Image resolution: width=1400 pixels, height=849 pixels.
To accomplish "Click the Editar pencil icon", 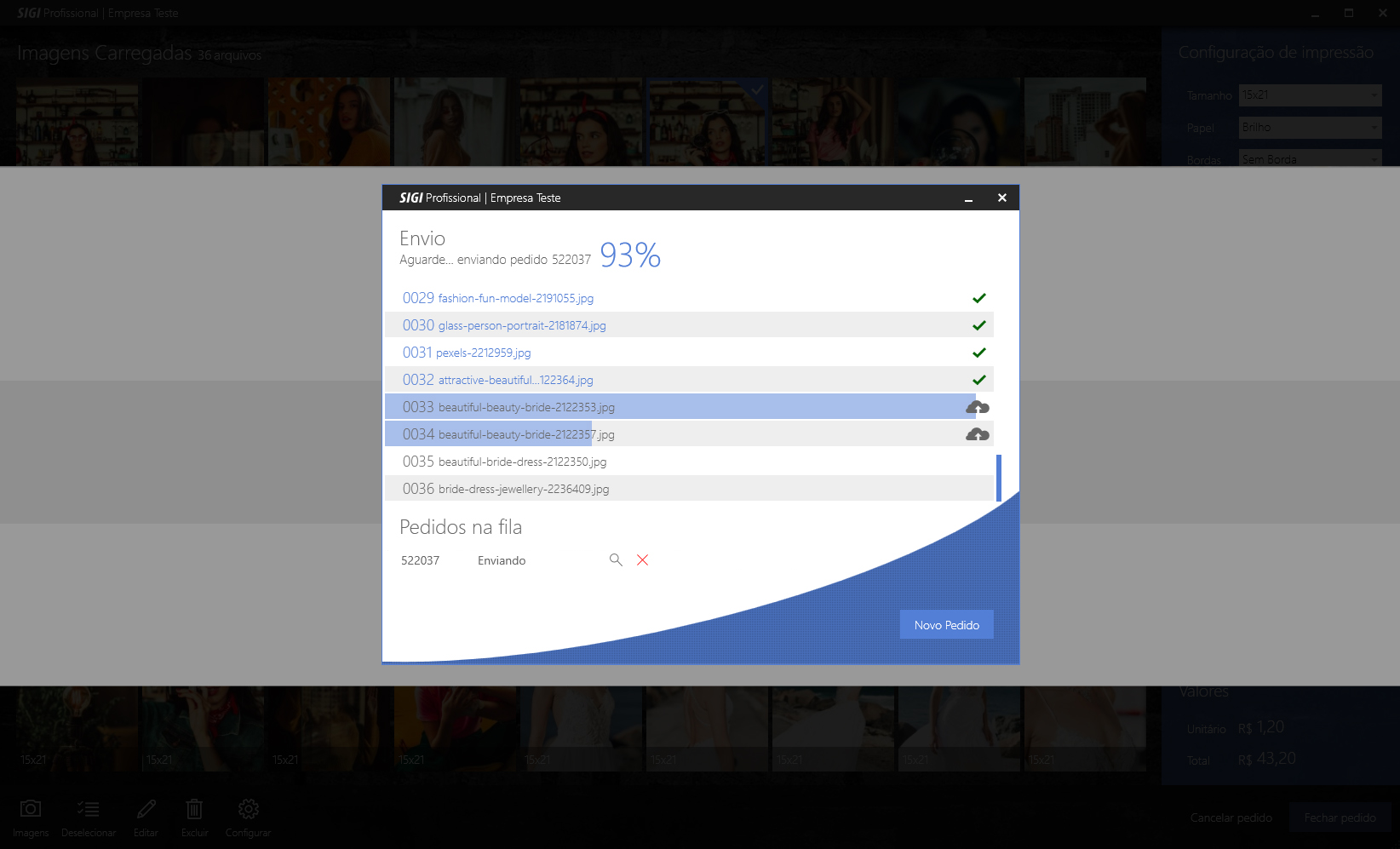I will tap(146, 809).
